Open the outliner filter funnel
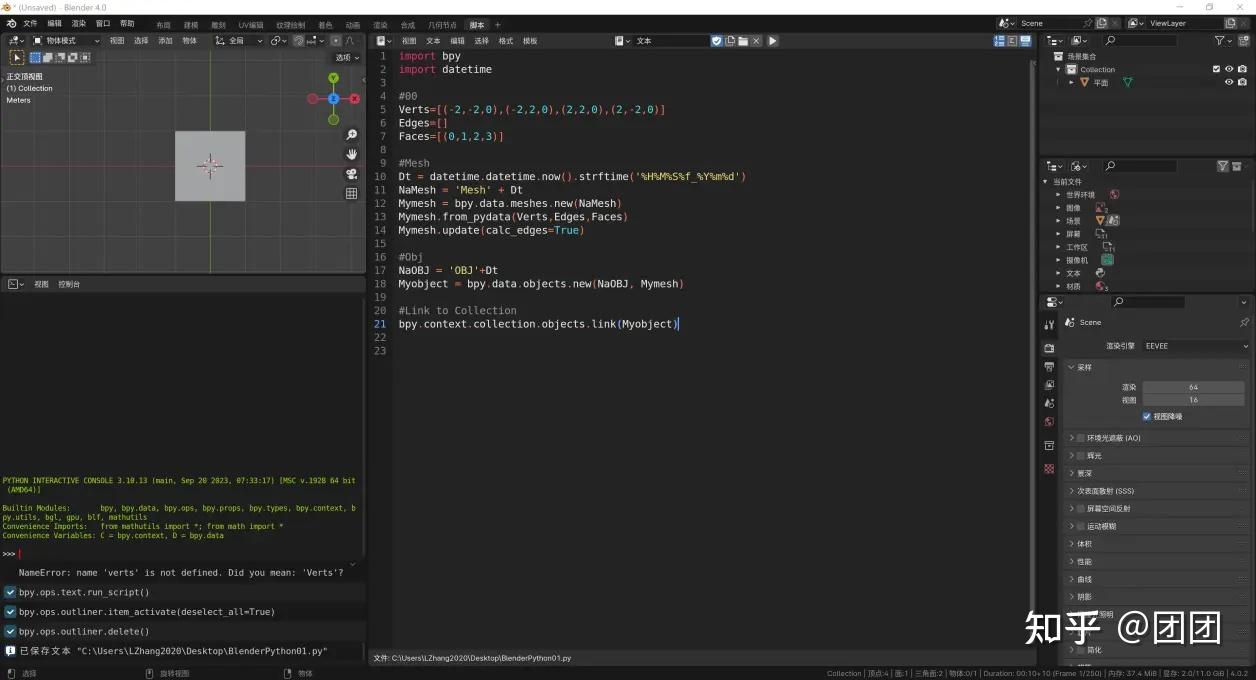The width and height of the screenshot is (1256, 680). pos(1221,40)
